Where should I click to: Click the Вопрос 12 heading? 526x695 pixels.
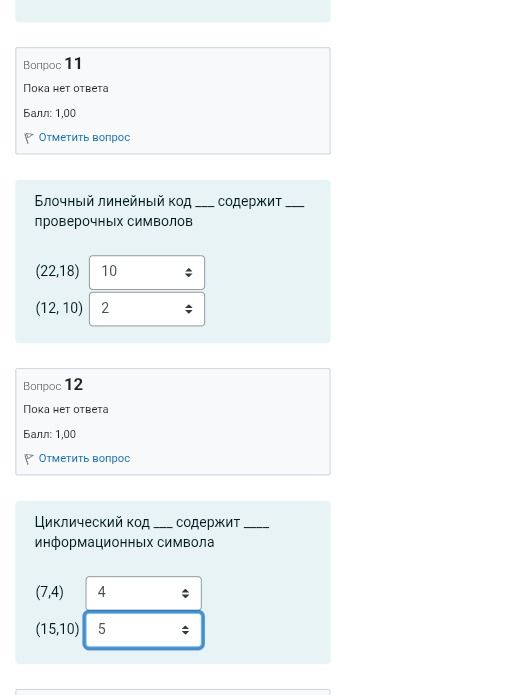(x=53, y=385)
